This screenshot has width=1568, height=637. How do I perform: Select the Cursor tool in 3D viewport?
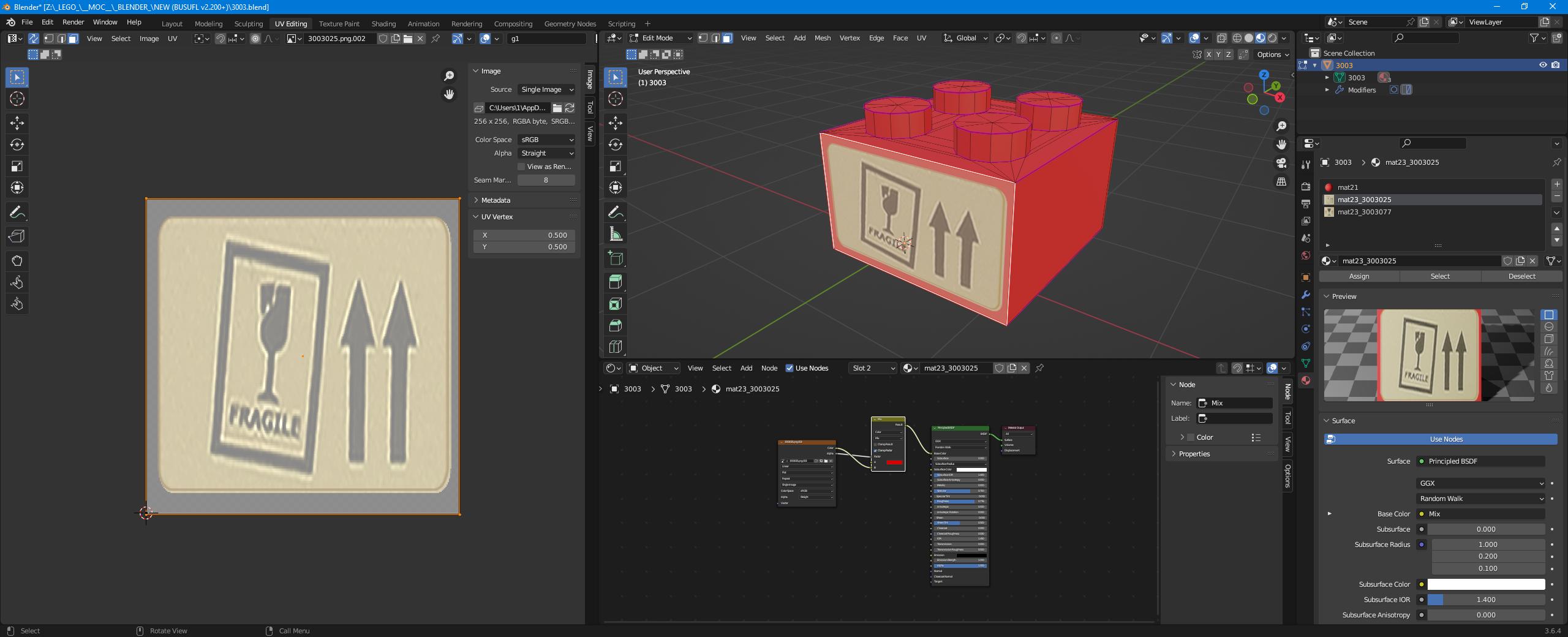pyautogui.click(x=616, y=99)
